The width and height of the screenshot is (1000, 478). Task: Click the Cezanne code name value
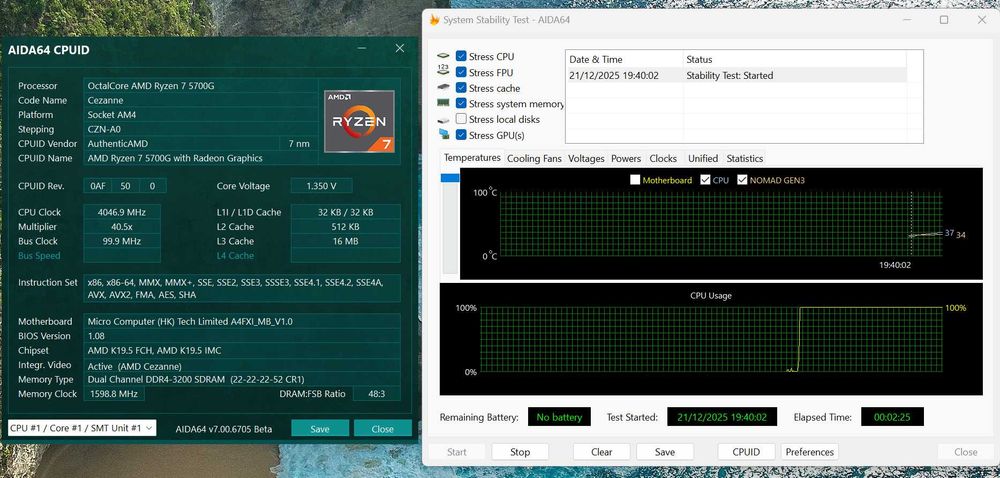pos(200,100)
